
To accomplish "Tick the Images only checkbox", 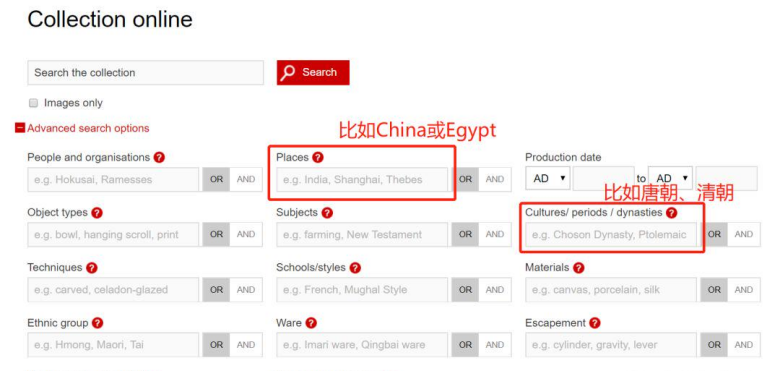I will pos(34,103).
